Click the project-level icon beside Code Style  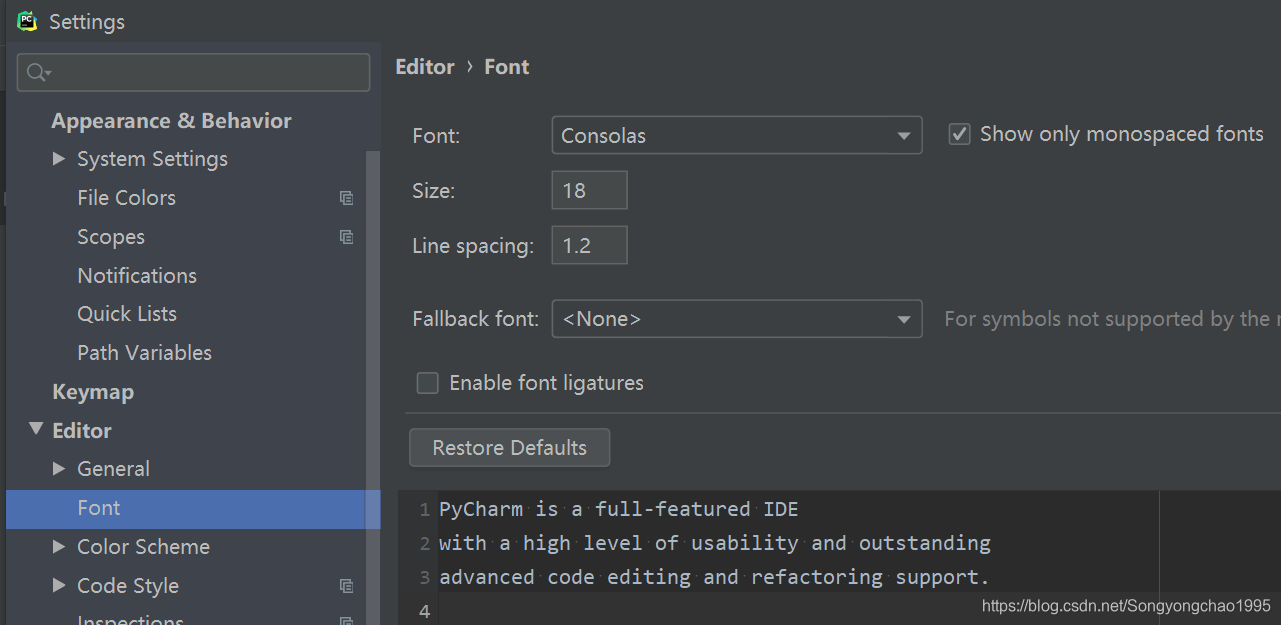[346, 586]
